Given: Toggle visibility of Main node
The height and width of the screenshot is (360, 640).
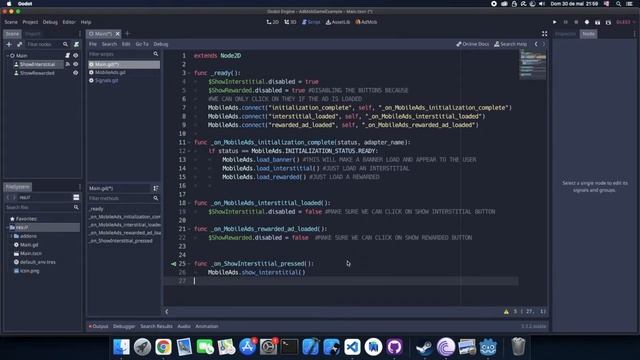Looking at the screenshot, I should tap(76, 56).
